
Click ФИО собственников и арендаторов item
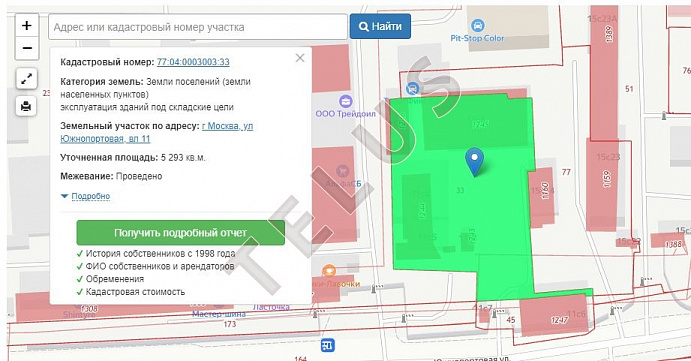pos(160,266)
